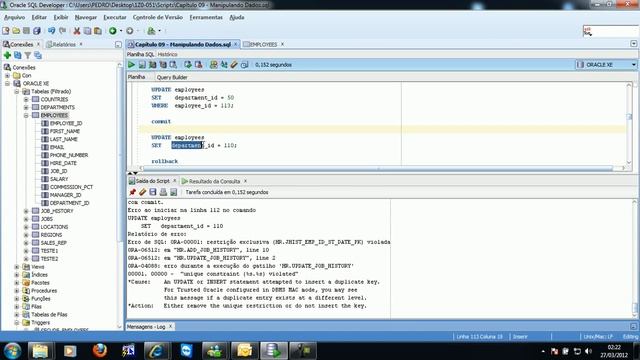This screenshot has height=360, width=640.
Task: Open the Ferramentas menu
Action: pos(206,18)
